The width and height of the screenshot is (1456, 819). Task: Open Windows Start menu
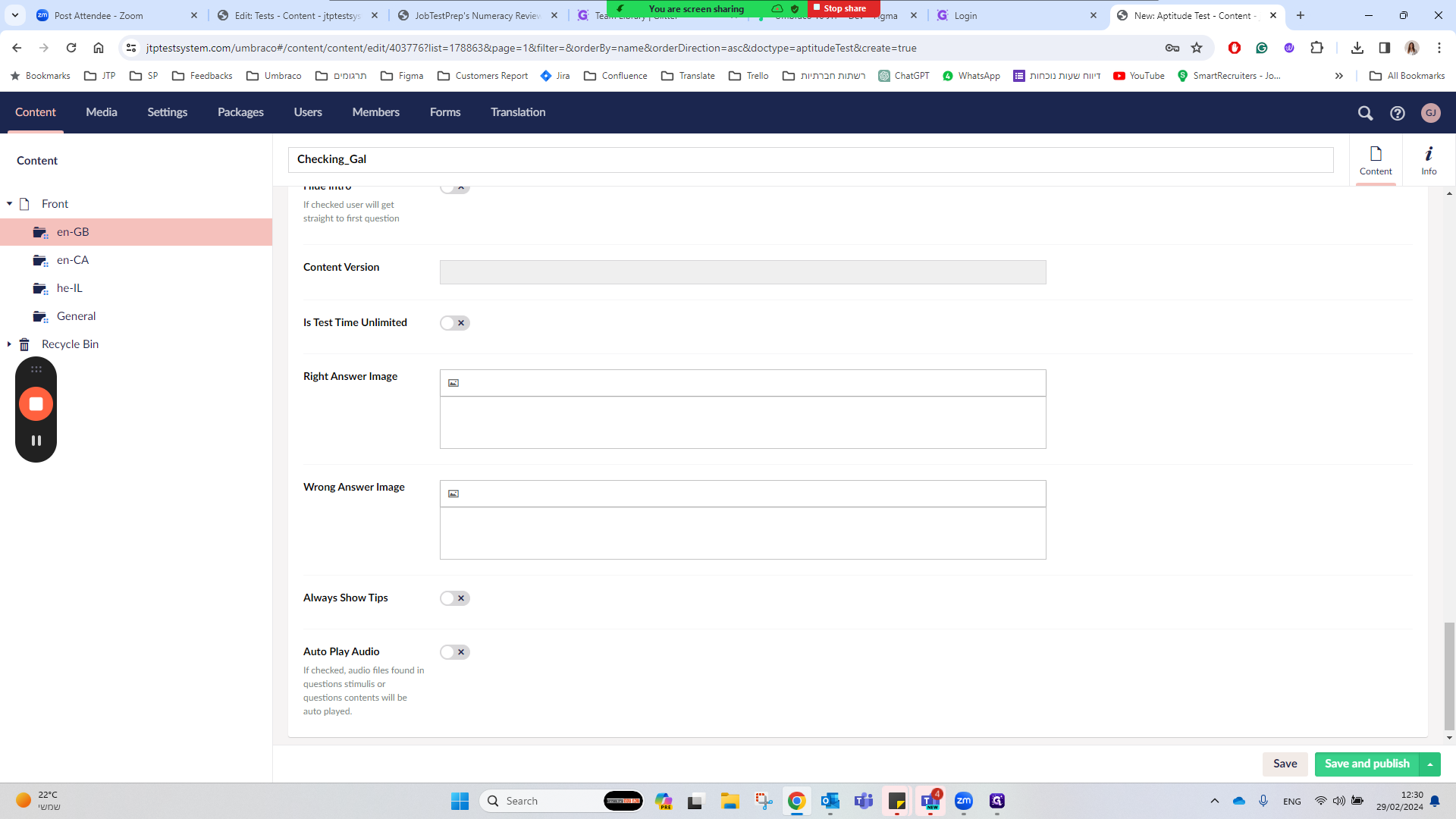[x=460, y=801]
